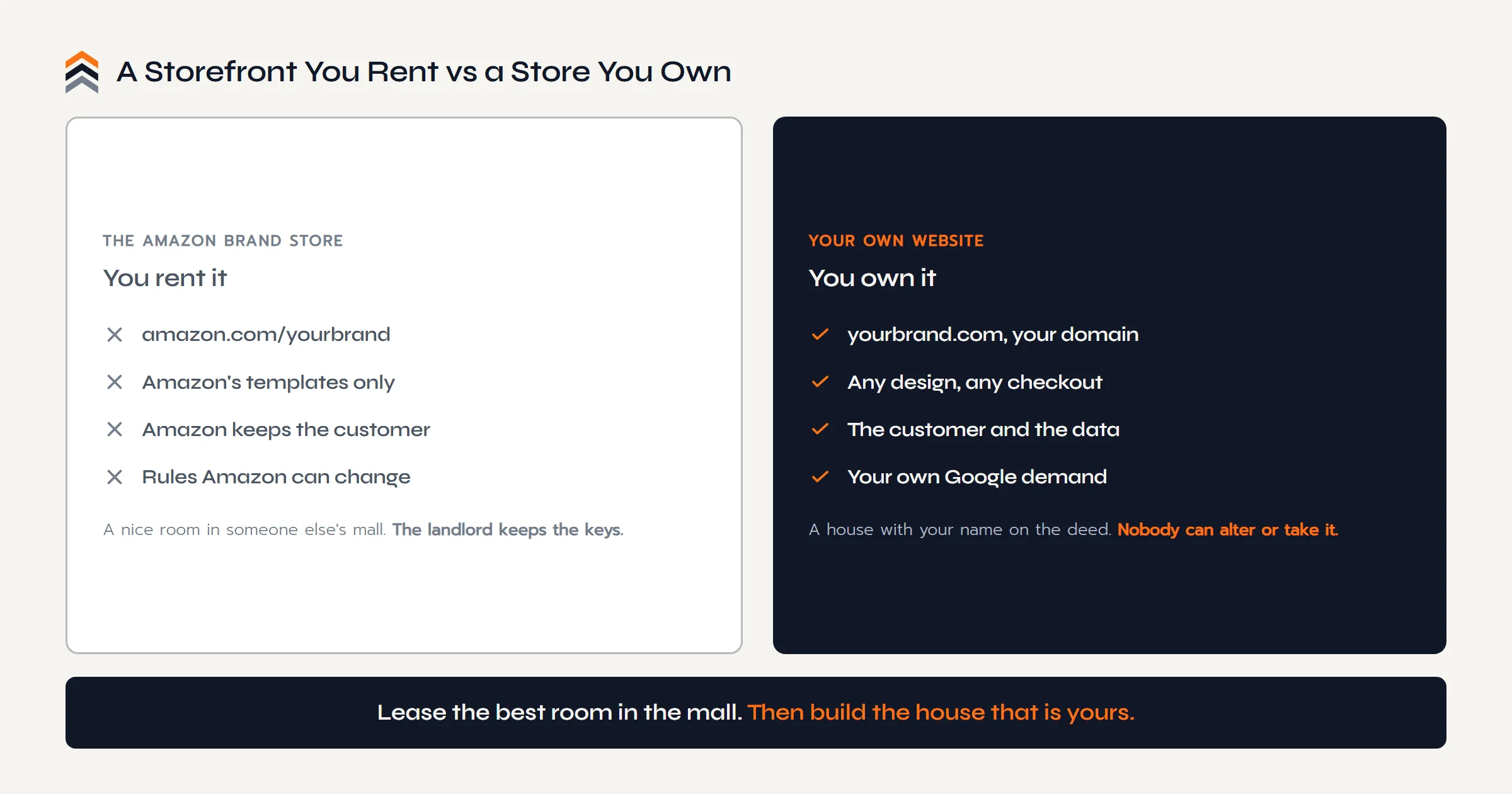The width and height of the screenshot is (1512, 794).
Task: Click the 'Your own Google demand' text
Action: click(x=977, y=477)
